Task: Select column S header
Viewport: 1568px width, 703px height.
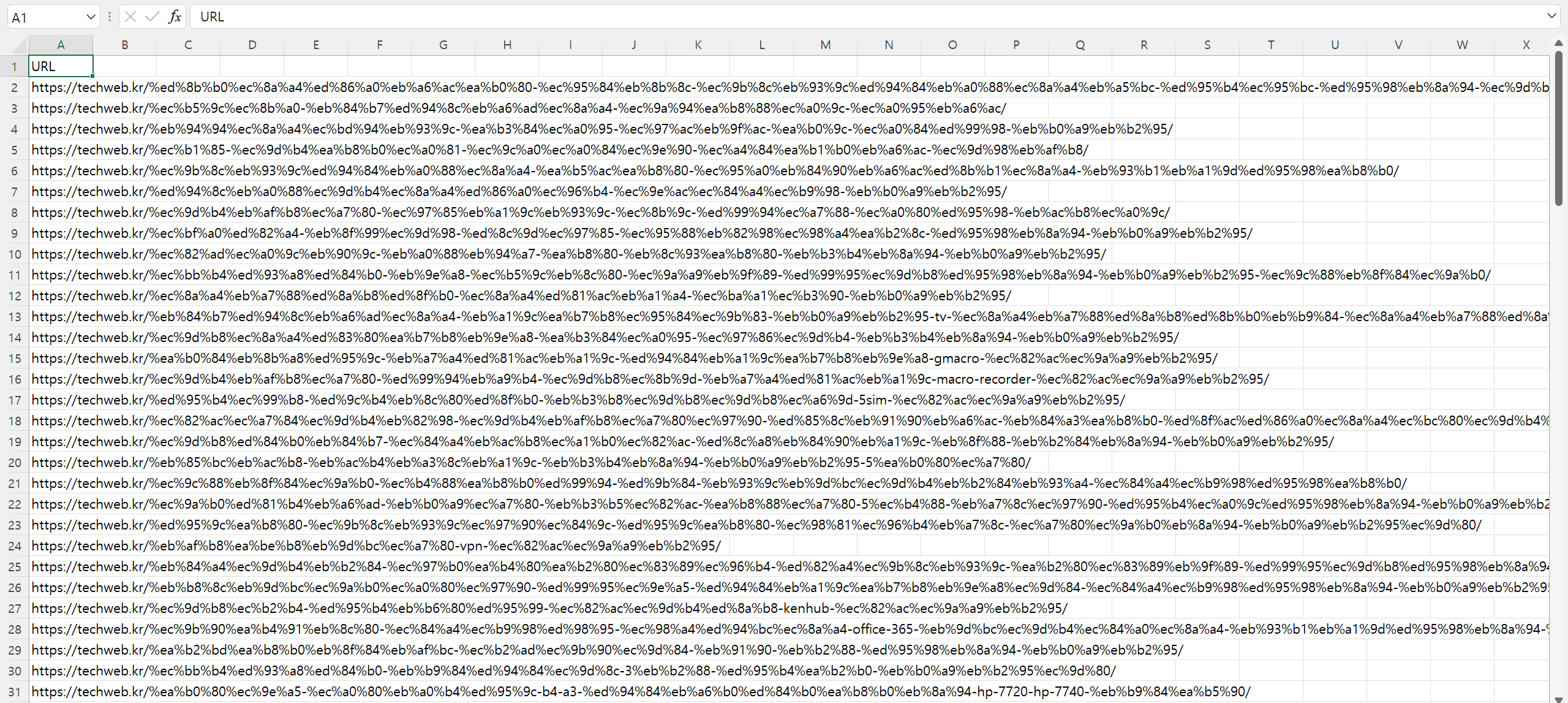Action: [1208, 45]
